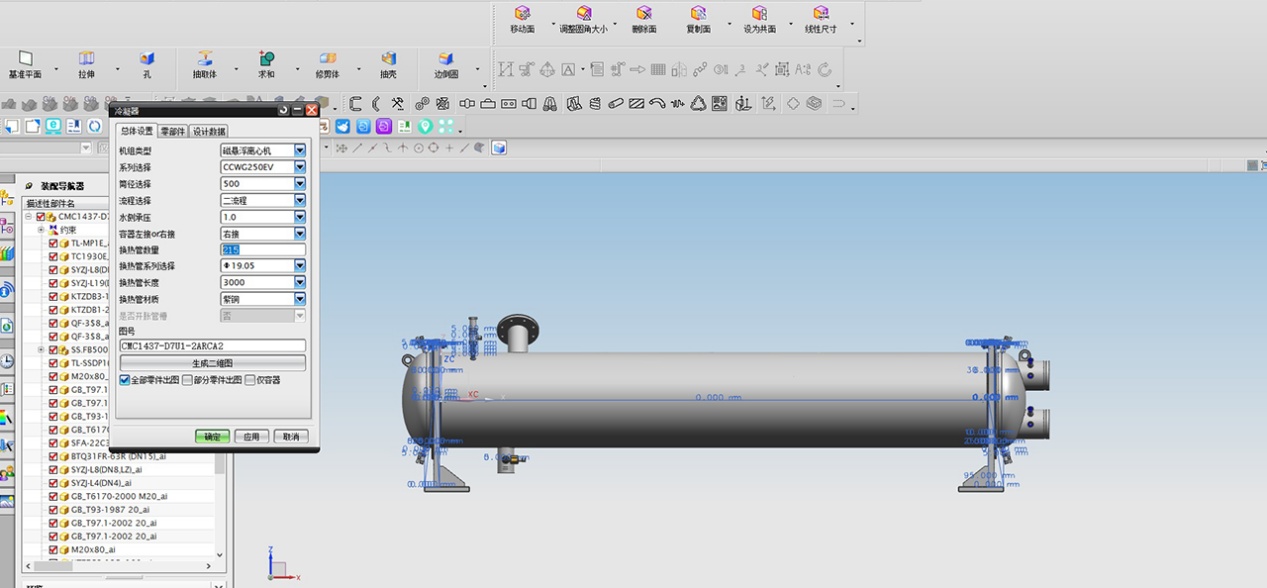Check the 仅容器 checkbox
The height and width of the screenshot is (588, 1267).
point(250,380)
